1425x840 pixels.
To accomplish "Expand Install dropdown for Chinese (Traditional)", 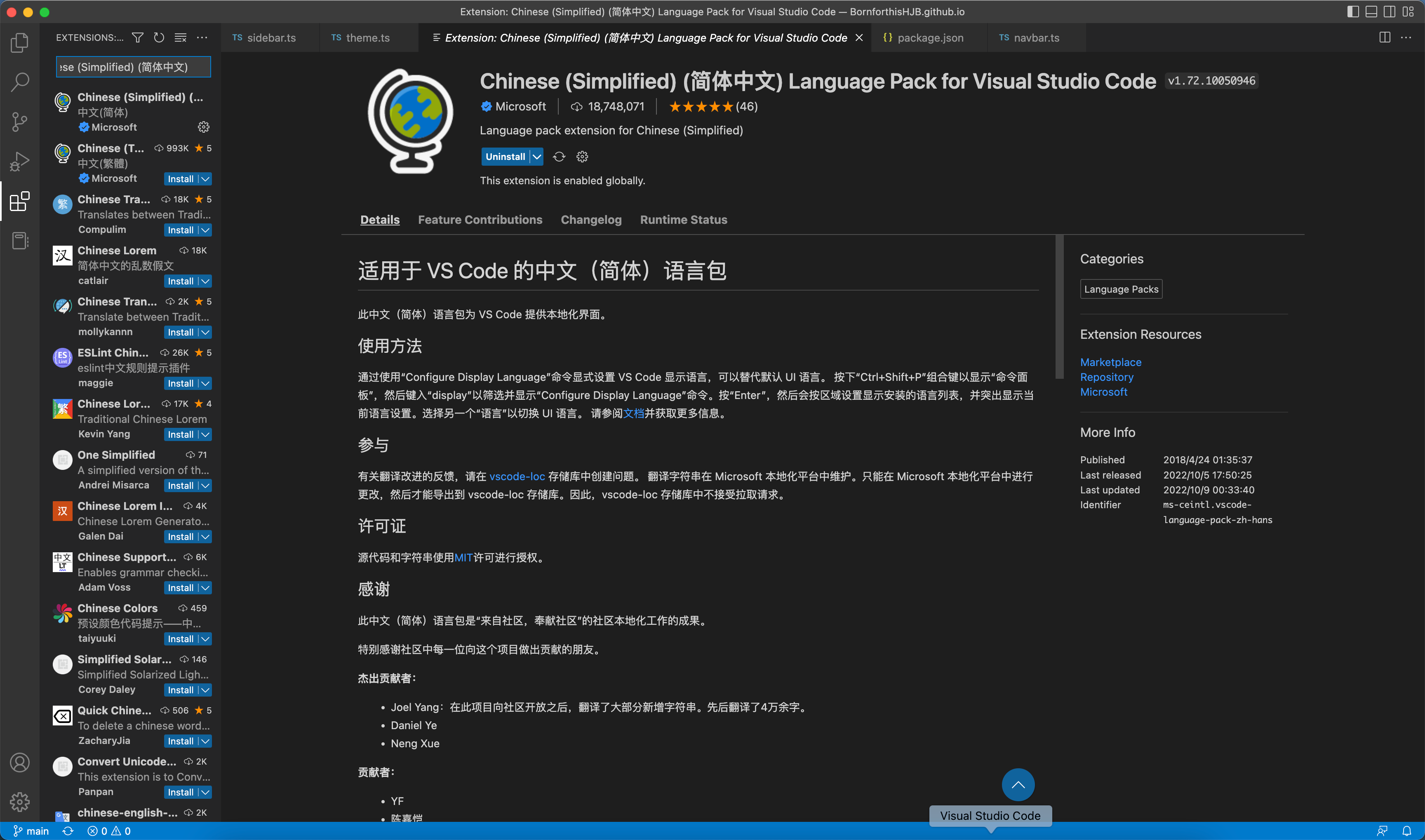I will (205, 179).
